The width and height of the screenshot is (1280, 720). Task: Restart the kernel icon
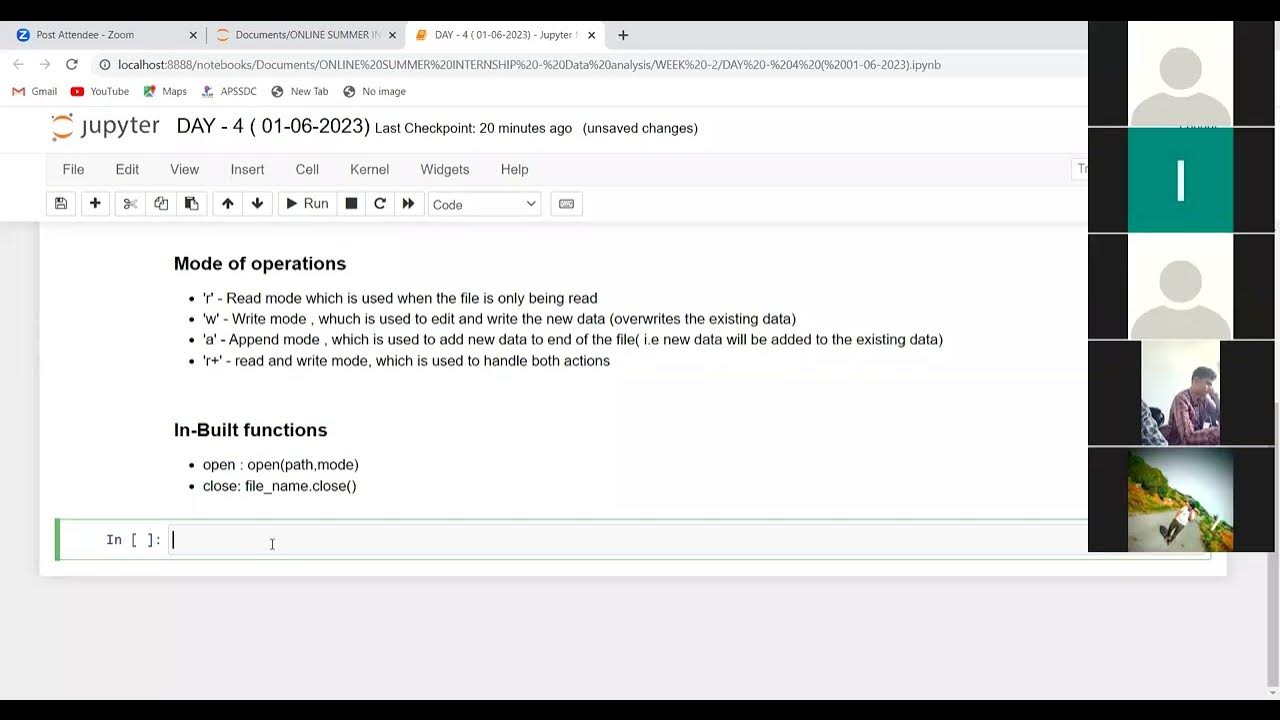click(380, 204)
